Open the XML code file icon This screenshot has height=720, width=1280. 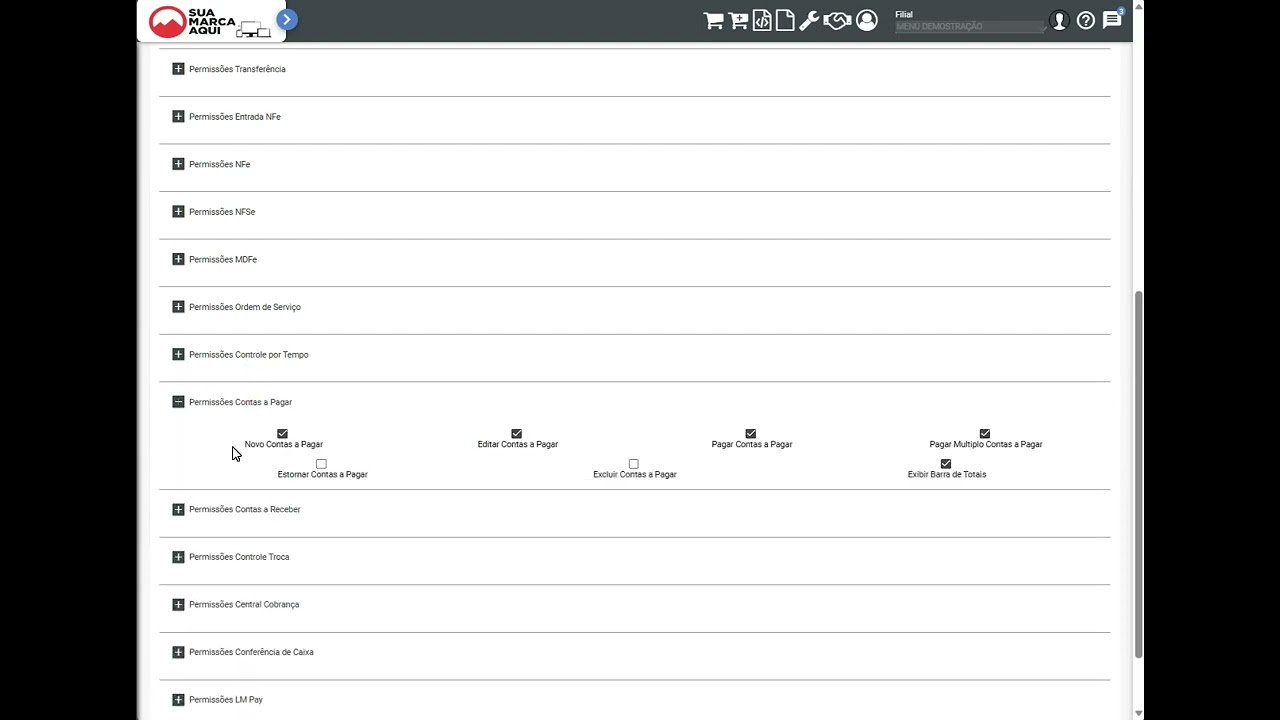pyautogui.click(x=762, y=20)
